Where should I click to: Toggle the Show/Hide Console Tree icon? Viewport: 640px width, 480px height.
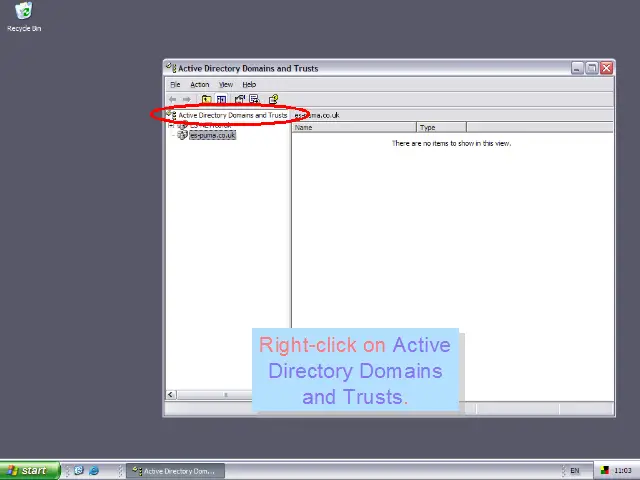click(221, 99)
